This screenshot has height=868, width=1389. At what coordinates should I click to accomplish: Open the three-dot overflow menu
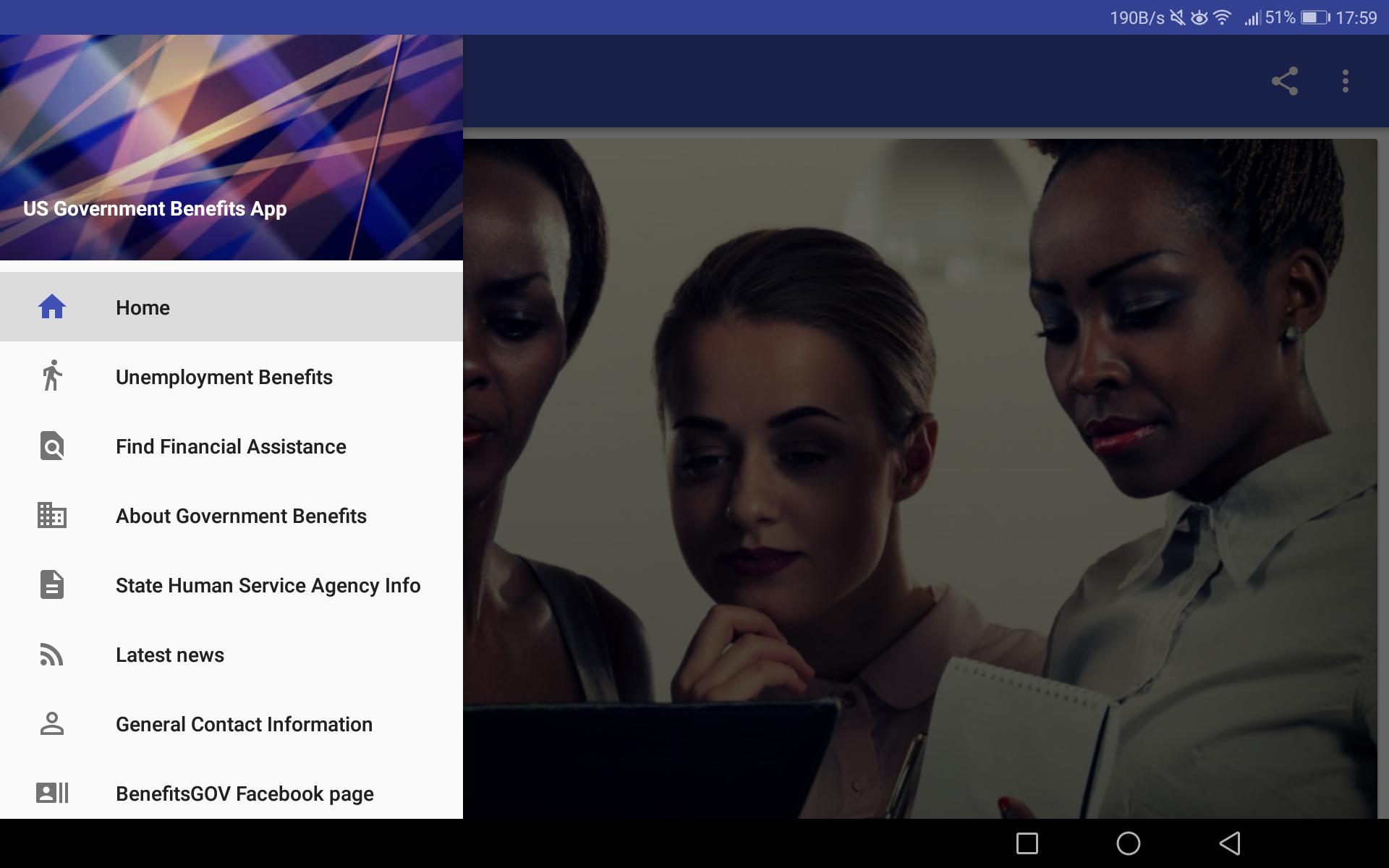1346,81
